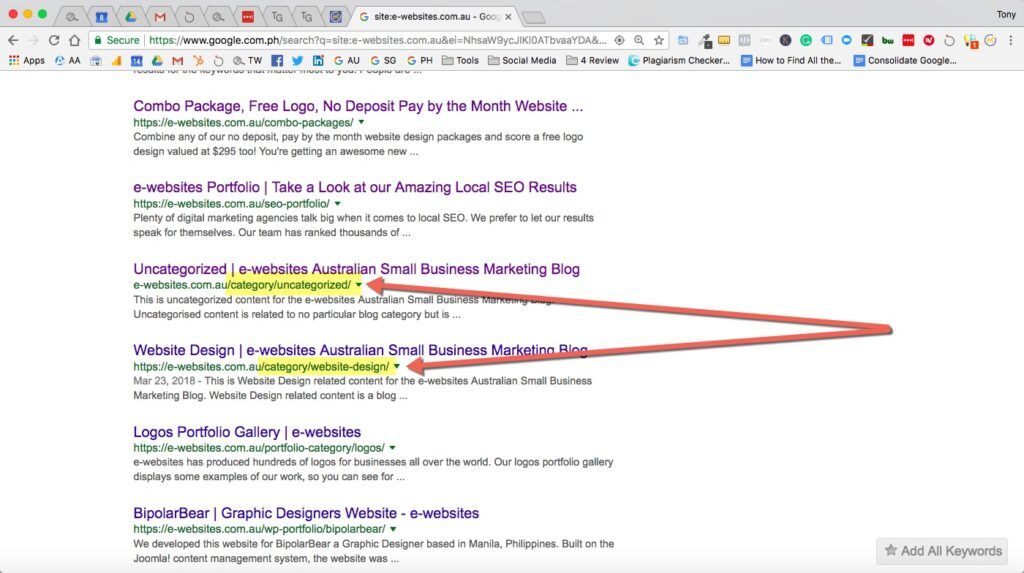Expand dropdown arrow beside category/uncategorized URL
The width and height of the screenshot is (1024, 573).
click(x=359, y=285)
